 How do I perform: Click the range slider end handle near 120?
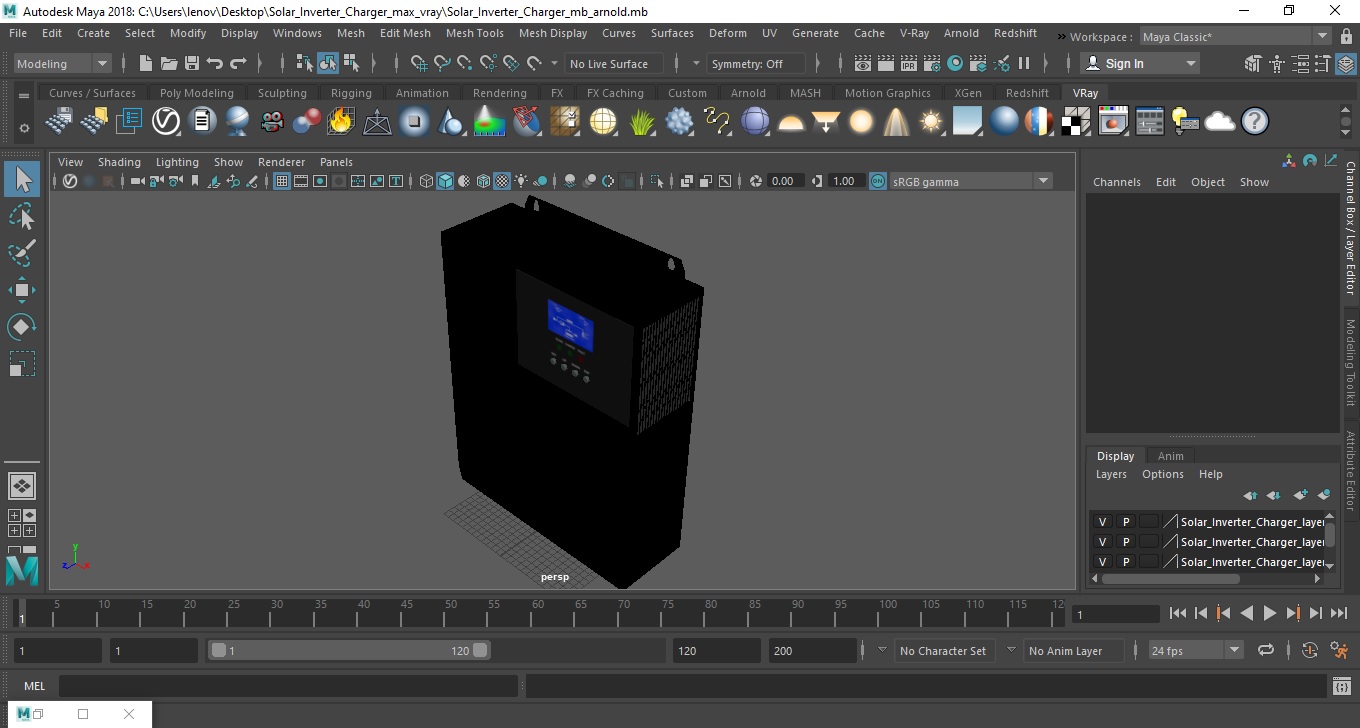pos(481,650)
